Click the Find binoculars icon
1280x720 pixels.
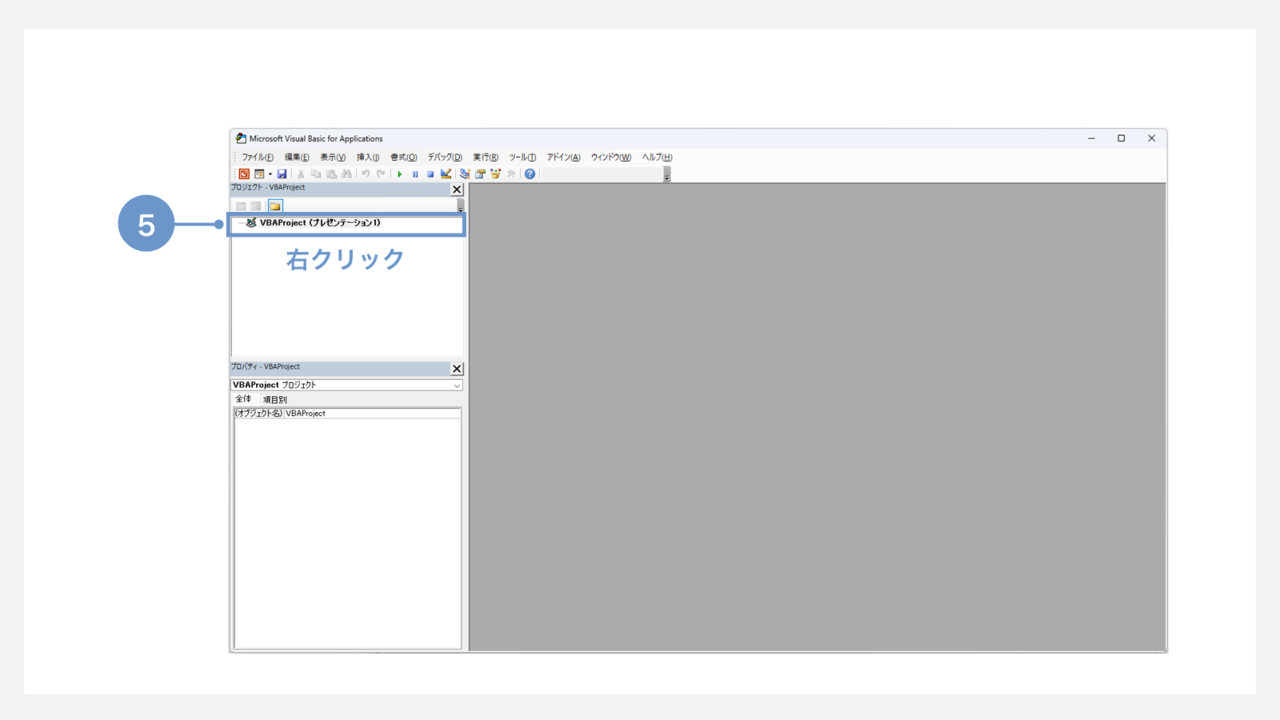[x=346, y=174]
